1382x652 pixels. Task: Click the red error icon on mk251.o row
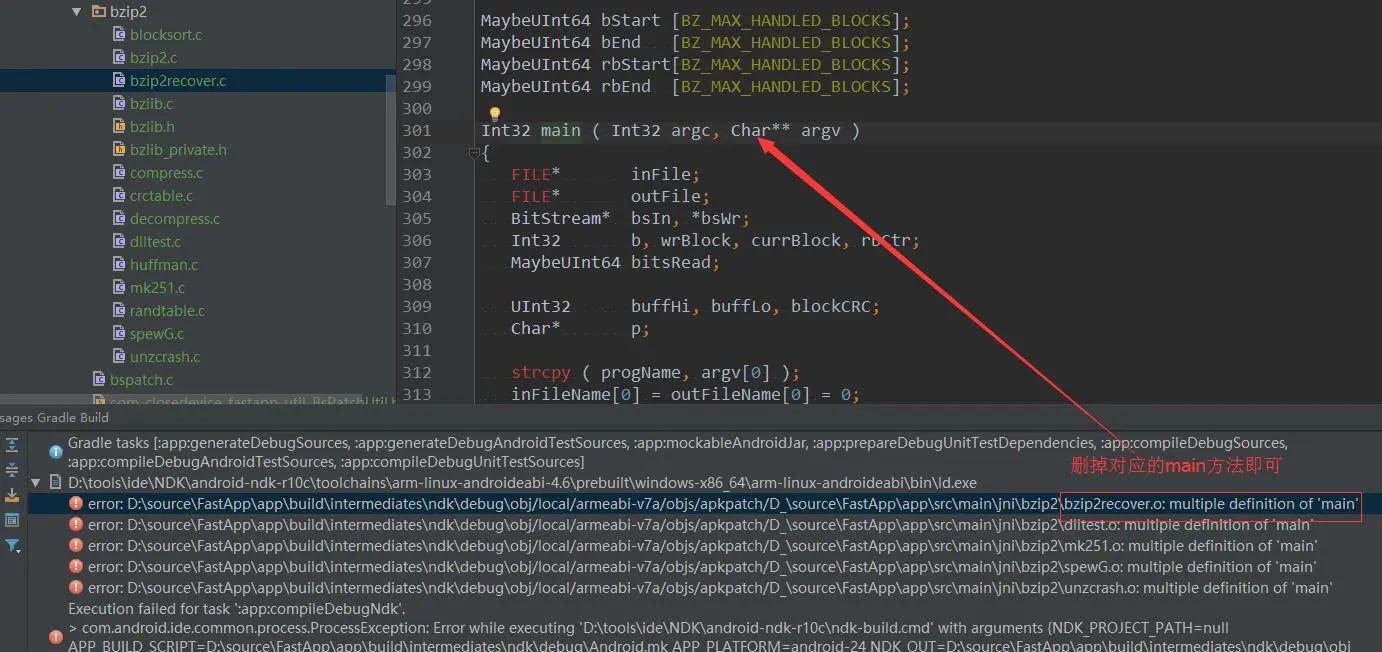(76, 546)
